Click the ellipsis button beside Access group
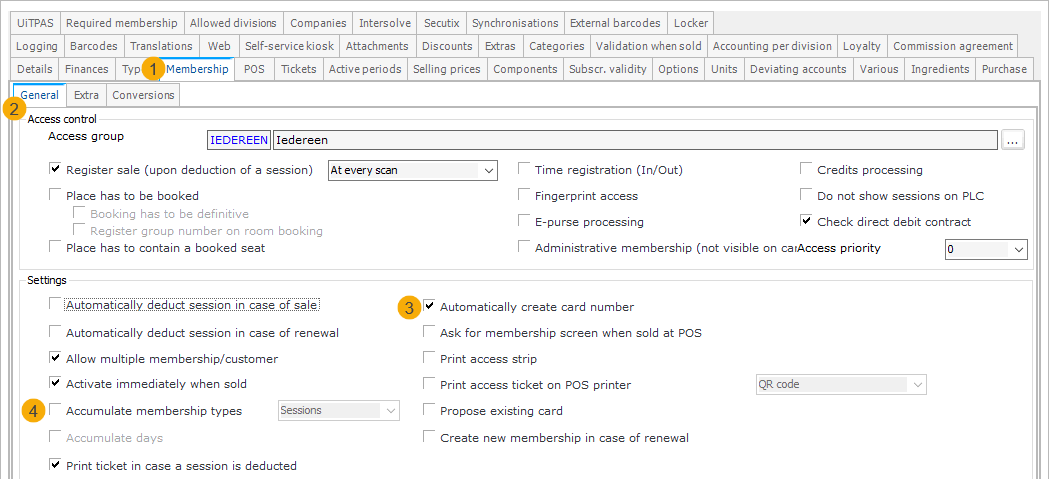This screenshot has width=1049, height=479. pyautogui.click(x=1014, y=141)
